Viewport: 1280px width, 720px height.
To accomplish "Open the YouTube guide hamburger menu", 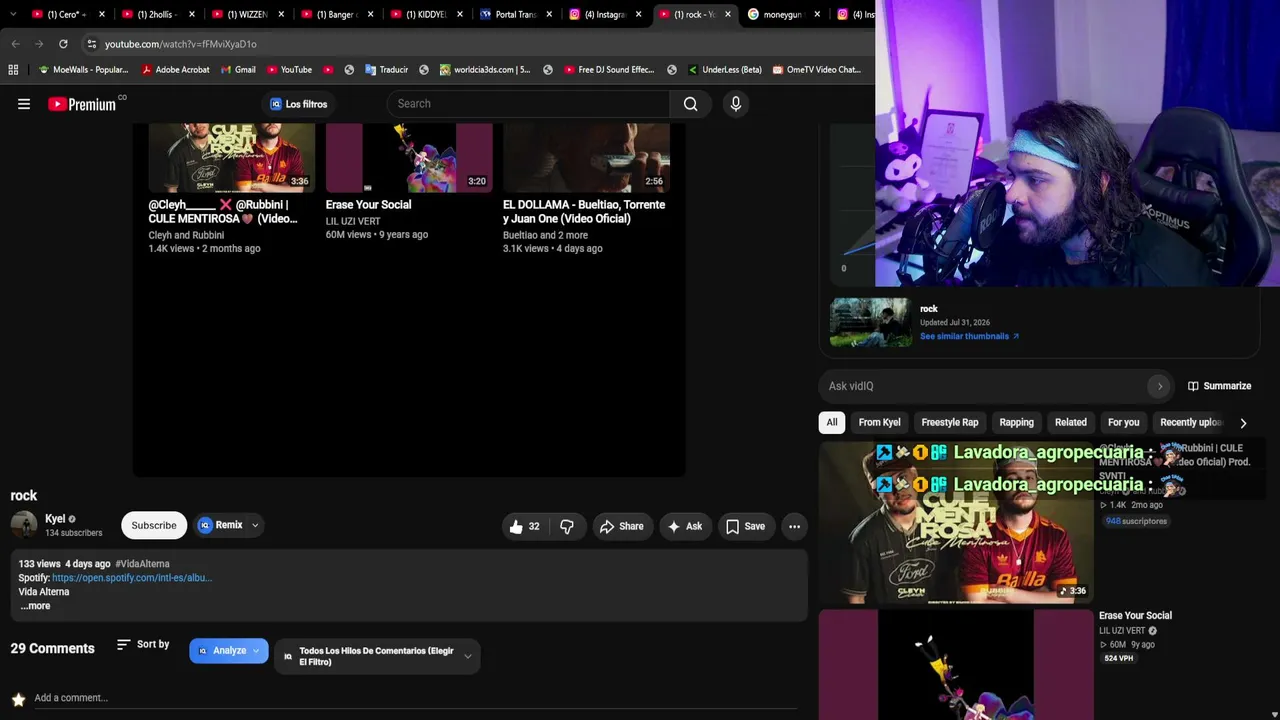I will (x=24, y=104).
